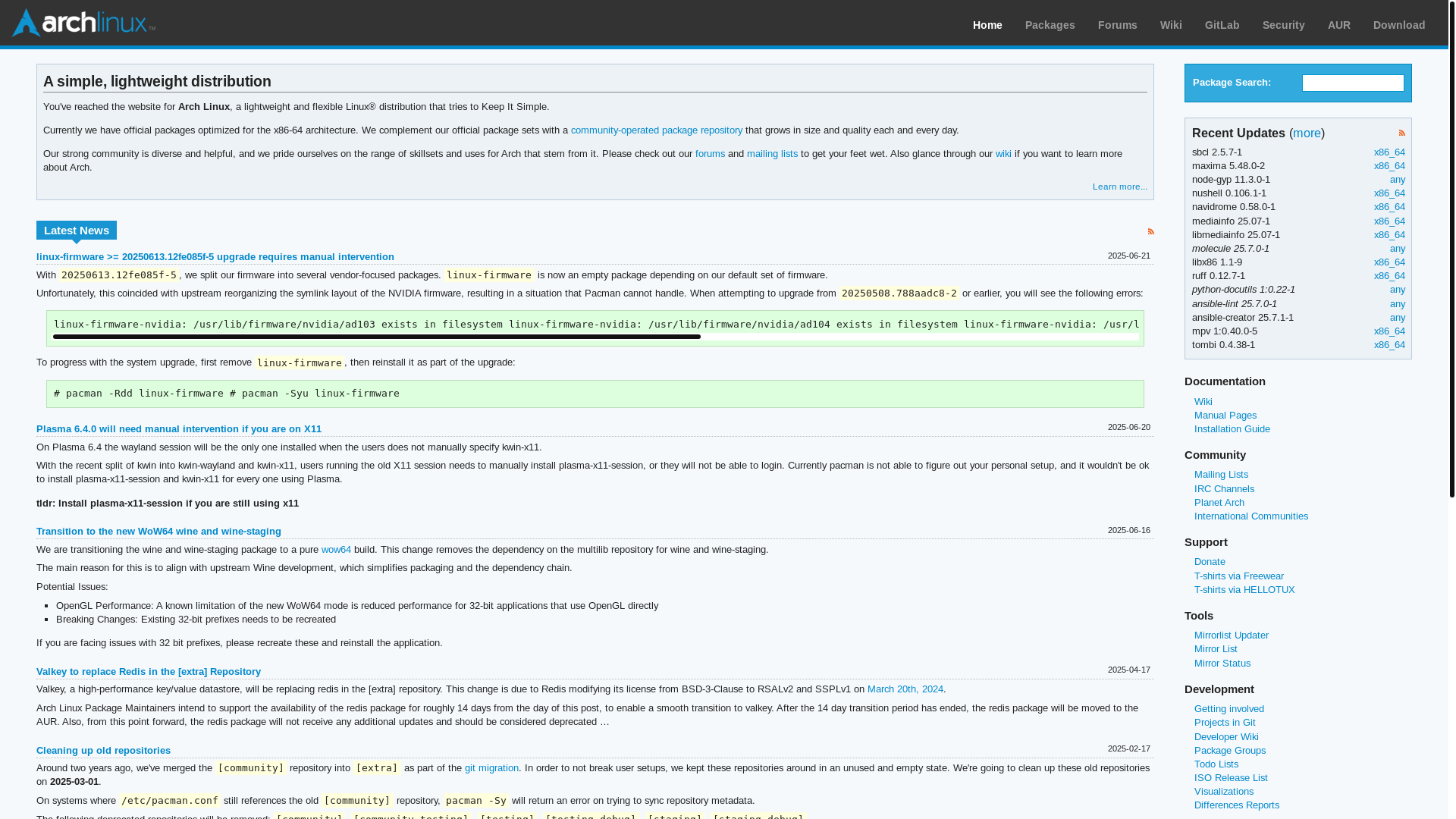Open Wiki under Documentation sidebar
Image resolution: width=1456 pixels, height=819 pixels.
[x=1203, y=402]
